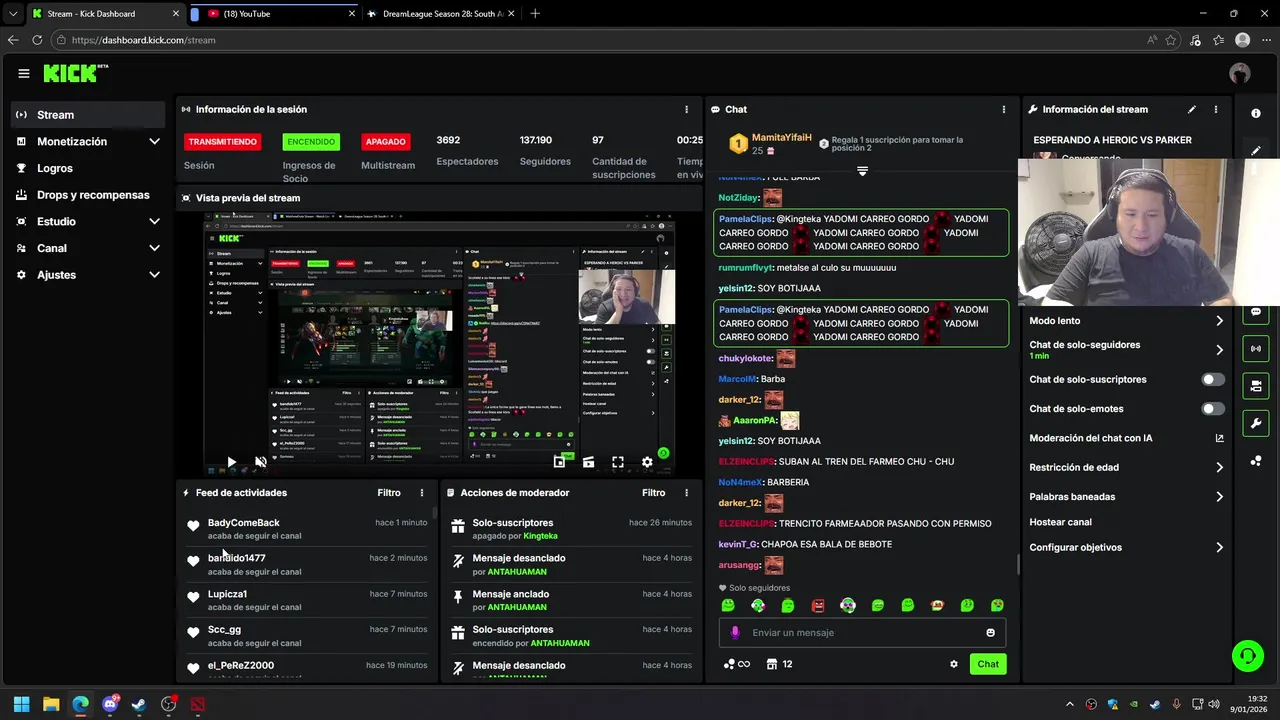
Task: Unmute the stream preview audio
Action: [x=261, y=462]
